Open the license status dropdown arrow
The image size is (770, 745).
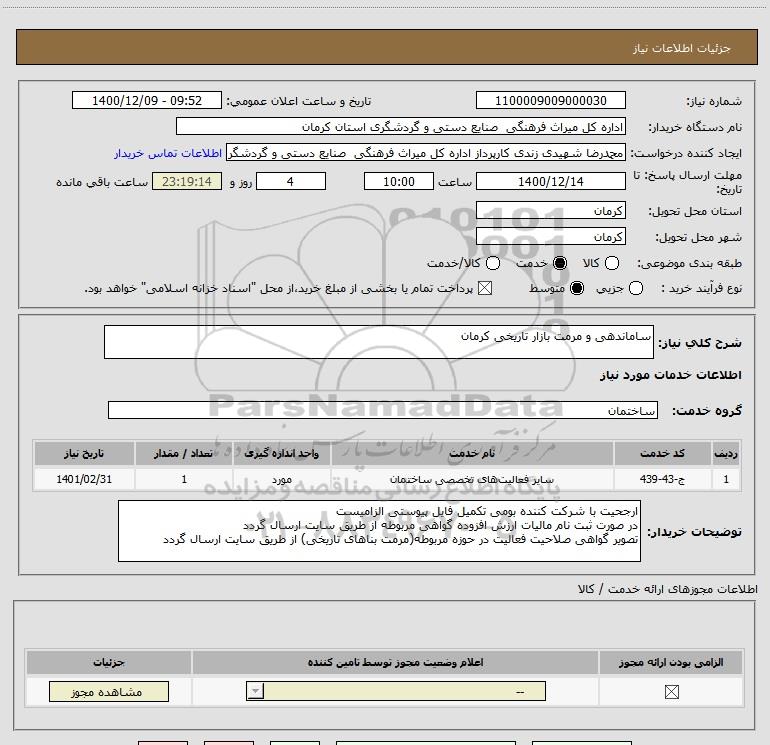coord(255,691)
